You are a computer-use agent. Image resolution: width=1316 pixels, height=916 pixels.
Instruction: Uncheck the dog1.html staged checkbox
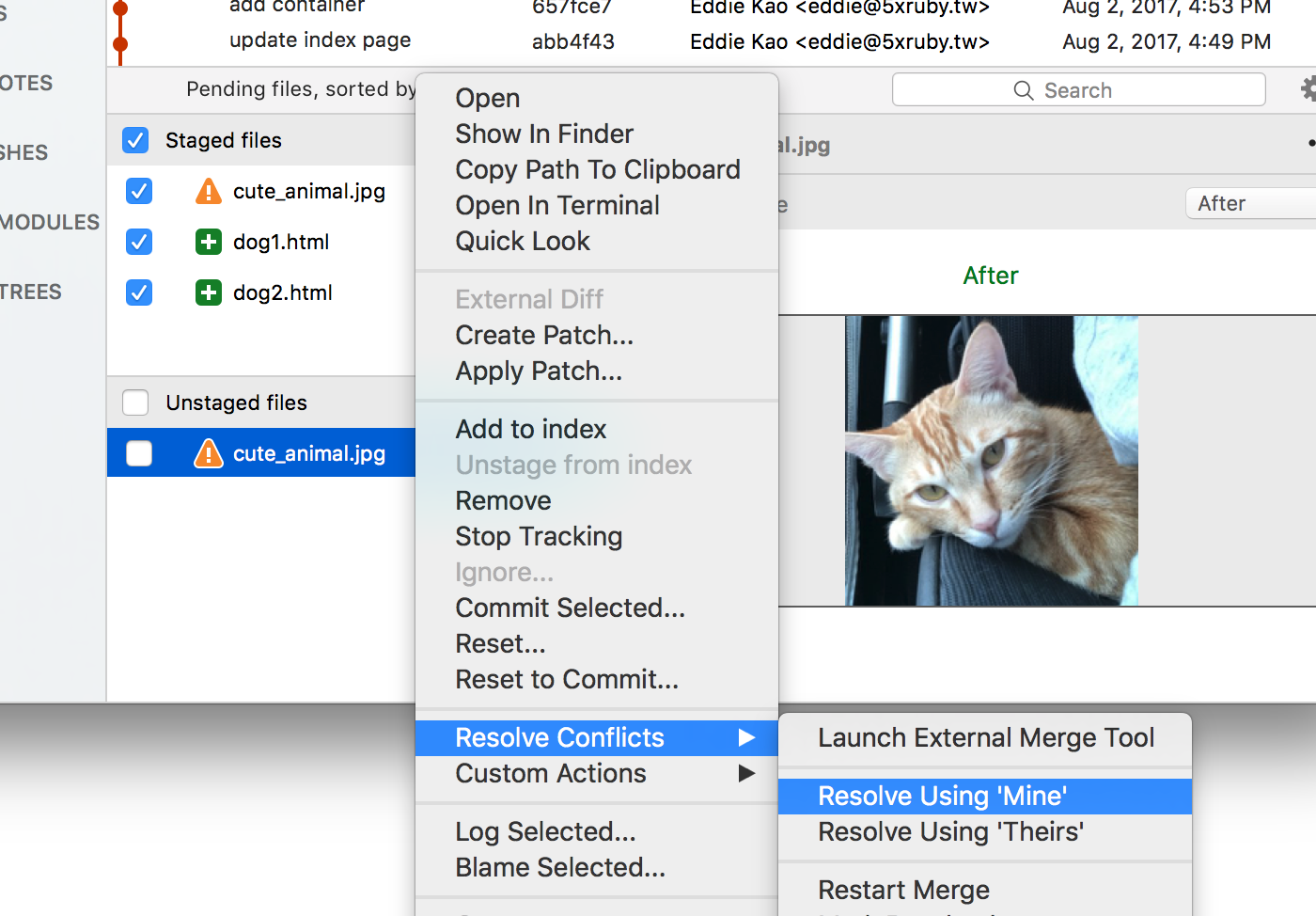pos(139,243)
